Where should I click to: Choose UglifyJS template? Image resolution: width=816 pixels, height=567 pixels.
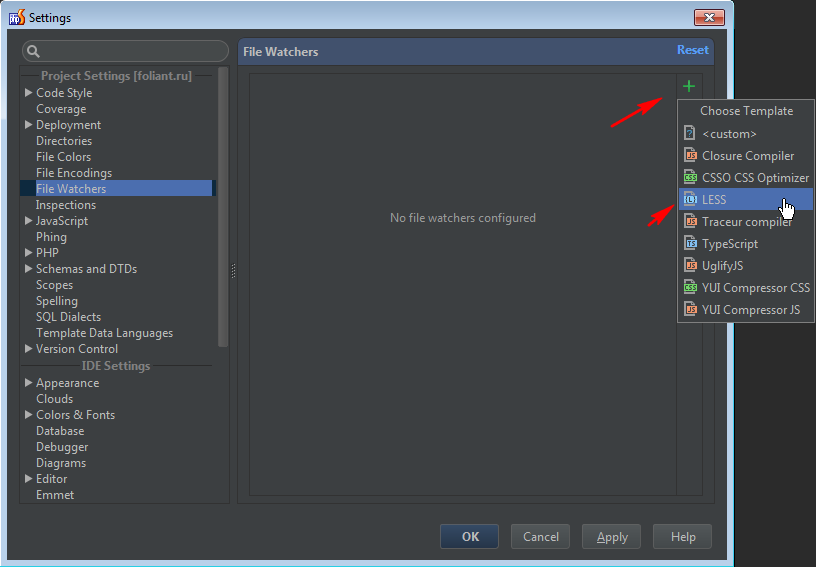[x=746, y=265]
